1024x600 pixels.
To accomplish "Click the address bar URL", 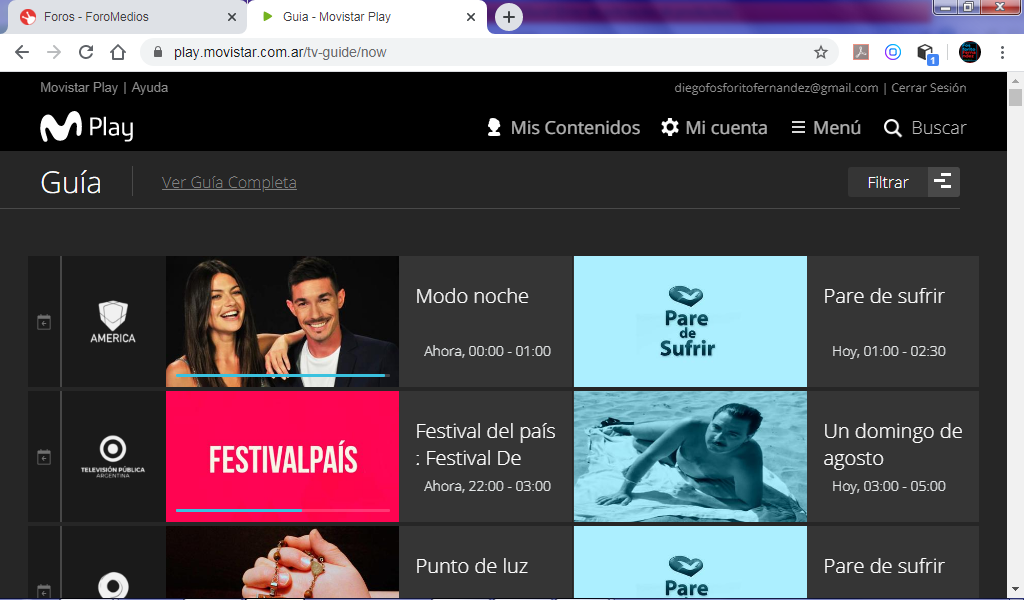I will click(280, 52).
